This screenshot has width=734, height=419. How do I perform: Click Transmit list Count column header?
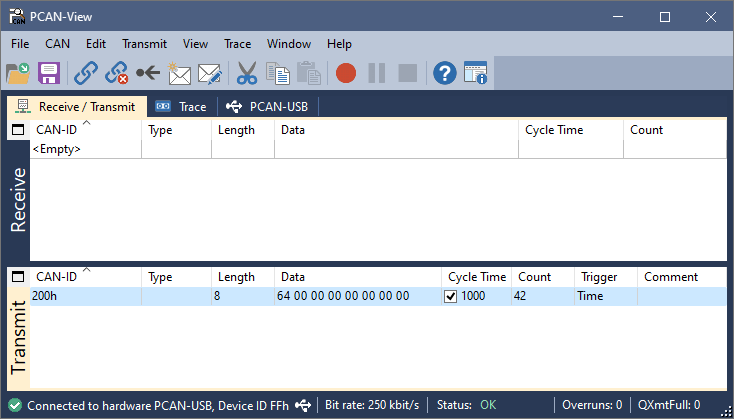543,277
